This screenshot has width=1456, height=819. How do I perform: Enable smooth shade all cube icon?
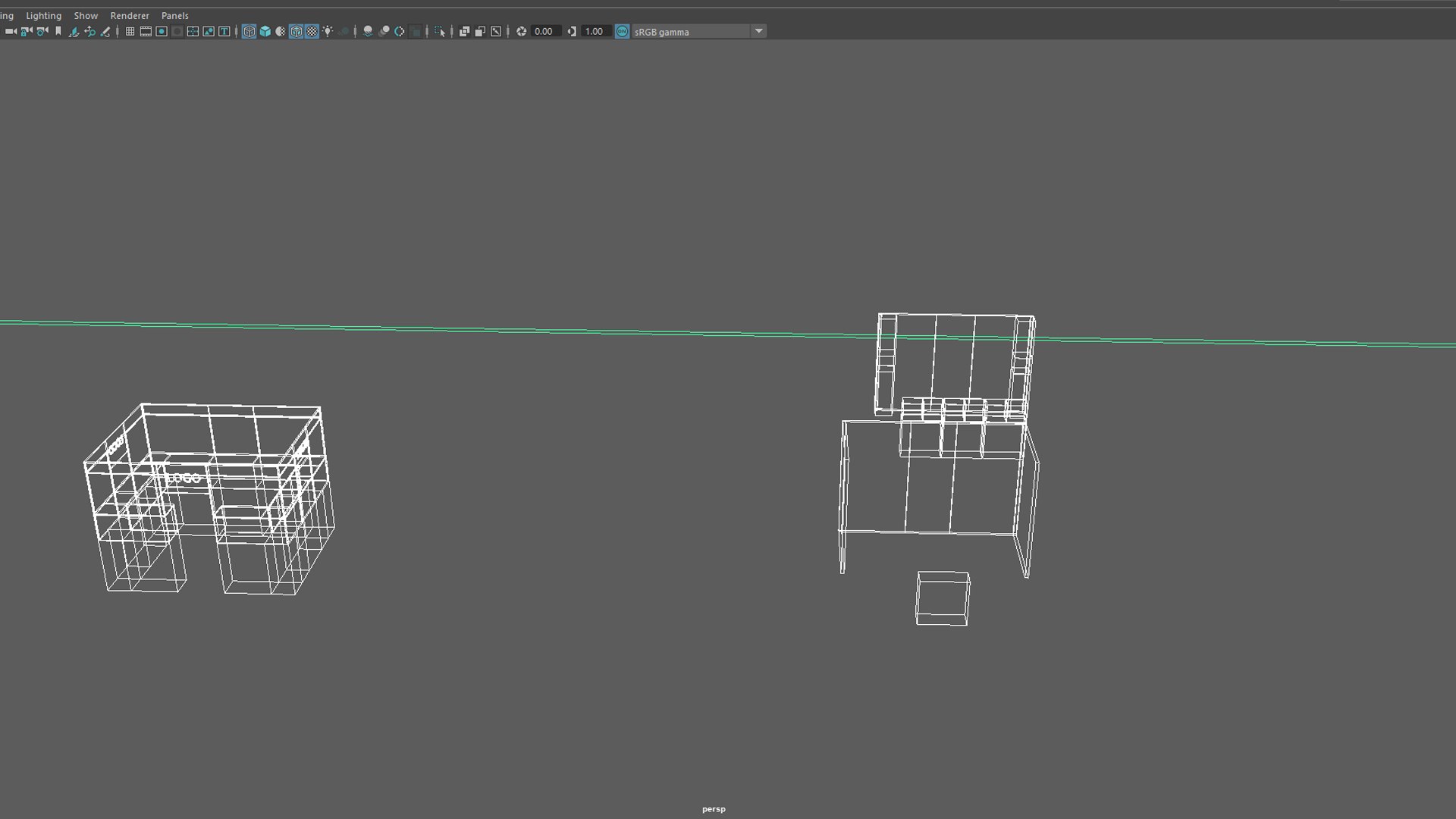click(x=265, y=31)
